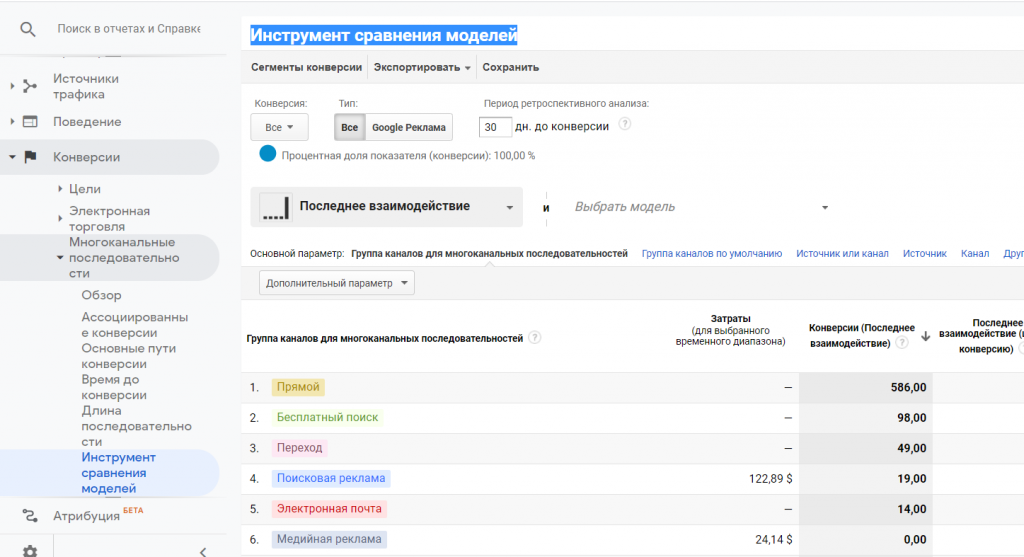Click the lookback days input field
Viewport: 1024px width, 557px height.
495,127
